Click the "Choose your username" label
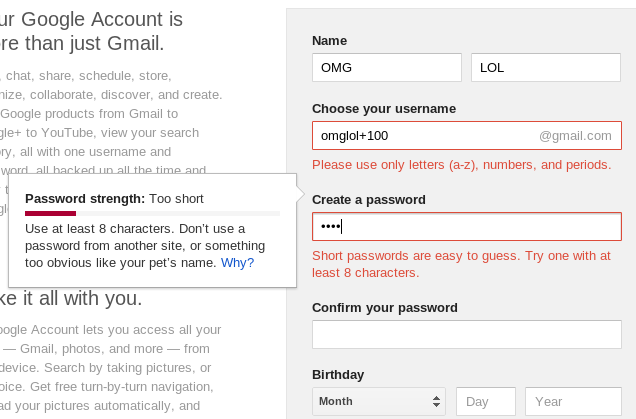Screen dimensions: 636x419 pyautogui.click(x=384, y=108)
